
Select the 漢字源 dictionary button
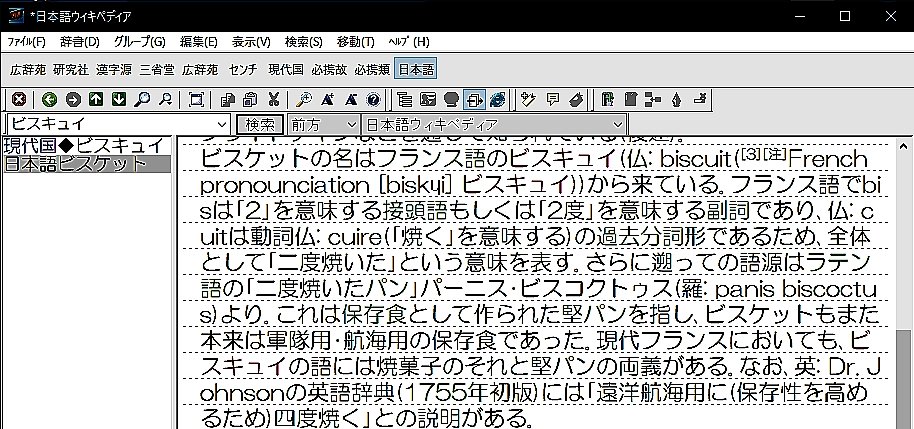pos(114,70)
